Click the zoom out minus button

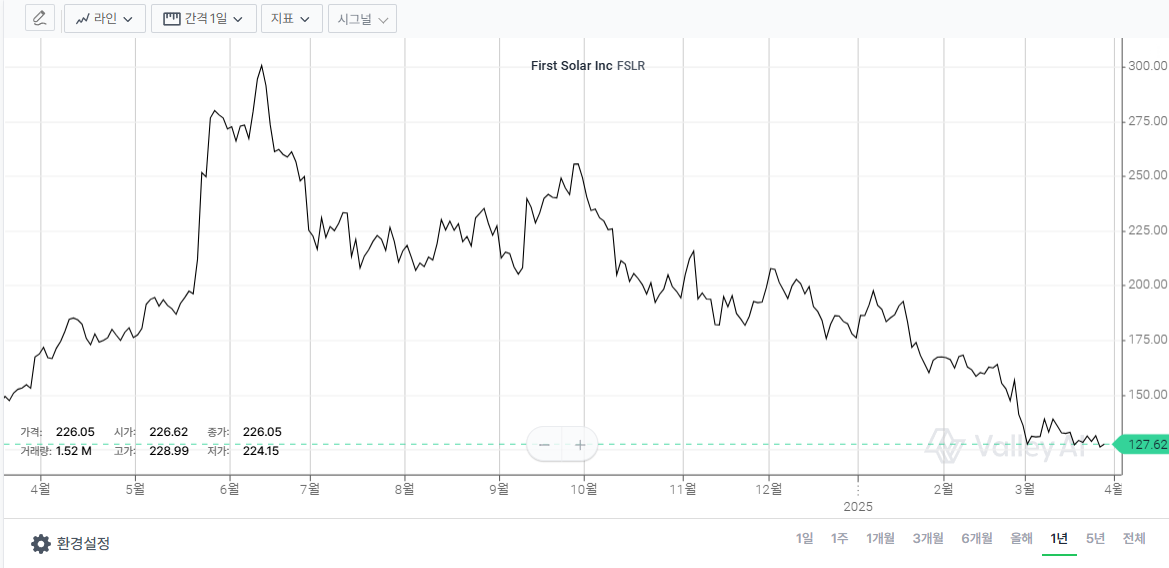pyautogui.click(x=545, y=444)
